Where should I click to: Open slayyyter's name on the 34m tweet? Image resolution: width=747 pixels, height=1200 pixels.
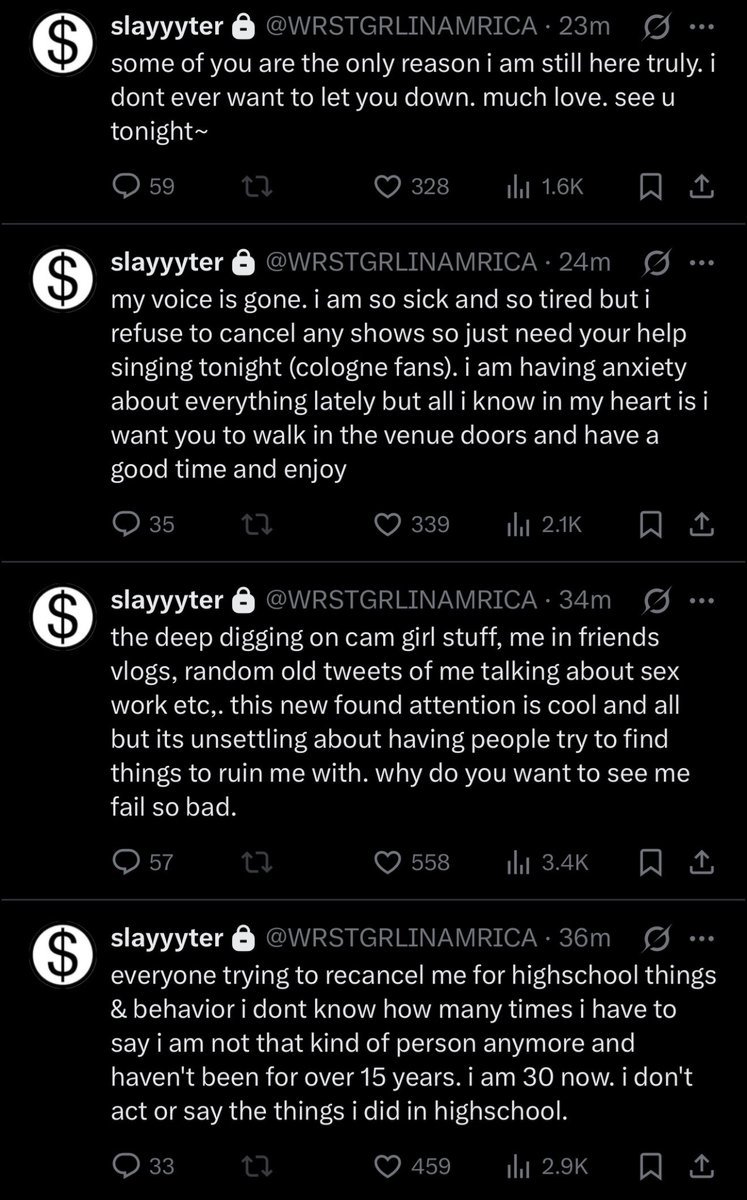[x=166, y=600]
